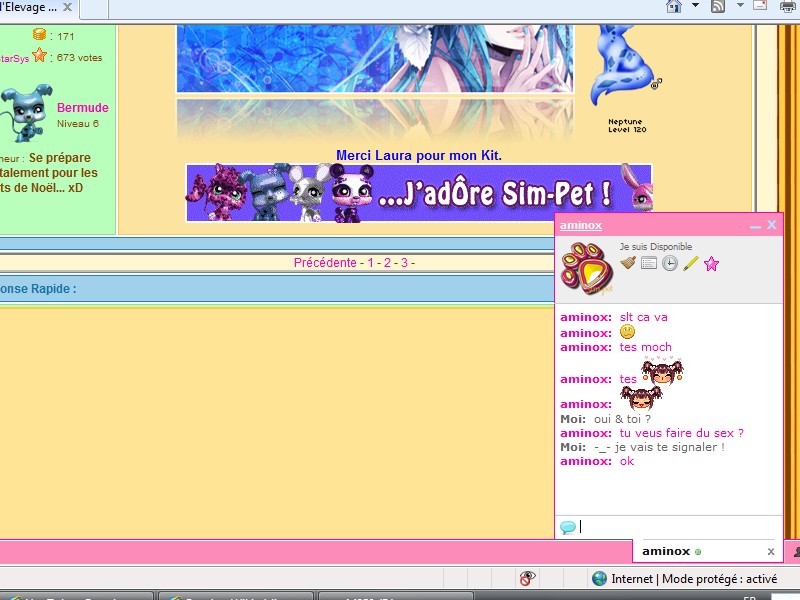Select the yellow pencil icon in chat
The height and width of the screenshot is (600, 800).
coord(690,263)
